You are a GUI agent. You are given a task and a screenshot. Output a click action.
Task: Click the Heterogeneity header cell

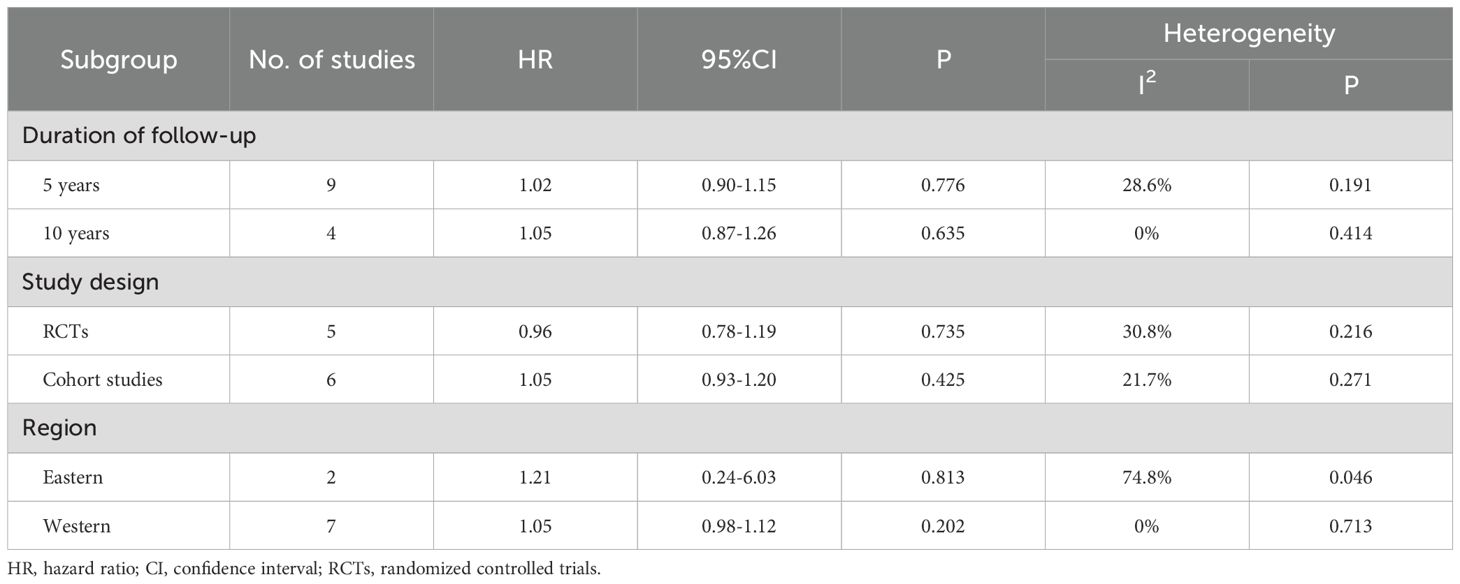tap(1249, 34)
